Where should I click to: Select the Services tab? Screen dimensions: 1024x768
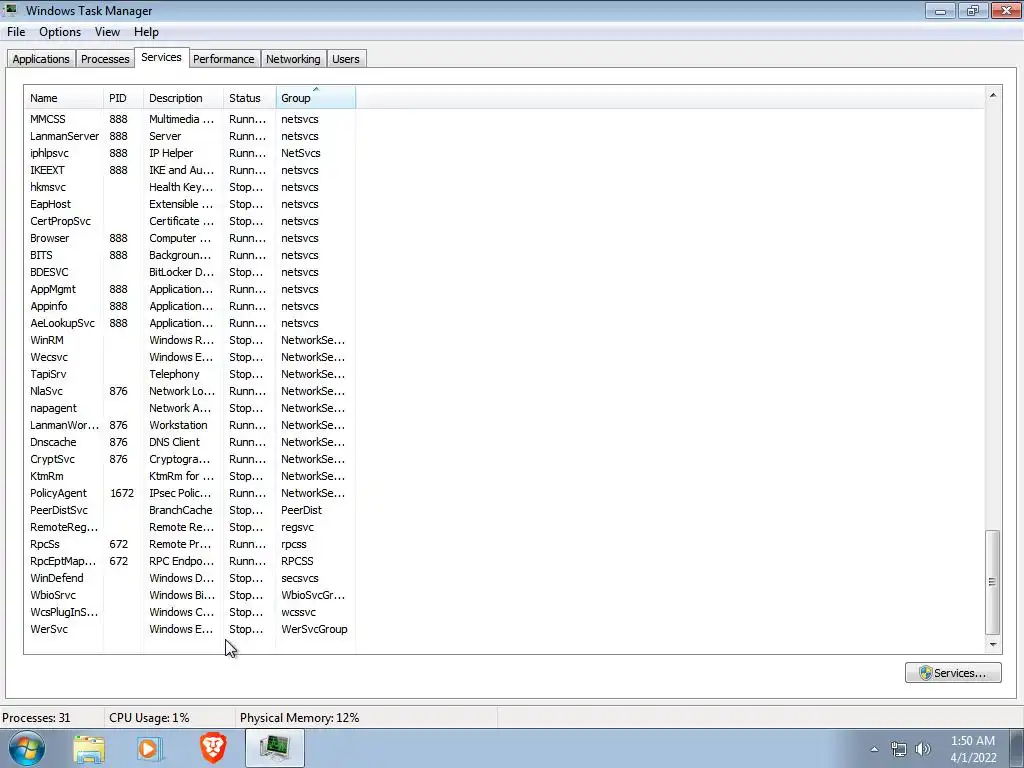tap(161, 57)
